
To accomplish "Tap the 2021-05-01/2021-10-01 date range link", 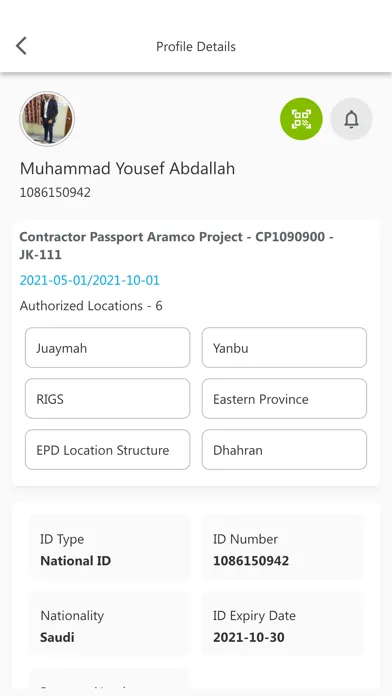I will point(90,280).
